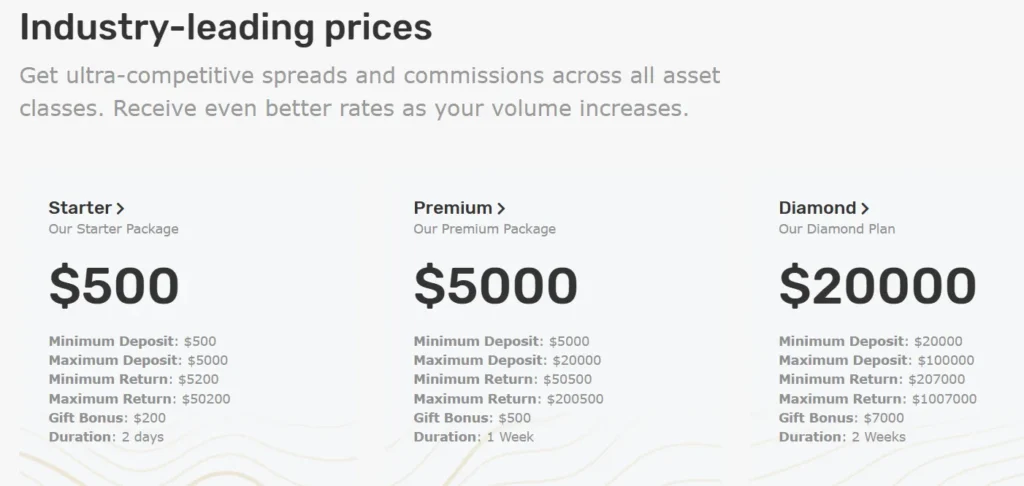Click the Starter Maximum Return $50200 line
Viewport: 1024px width, 486px height.
pyautogui.click(x=139, y=399)
